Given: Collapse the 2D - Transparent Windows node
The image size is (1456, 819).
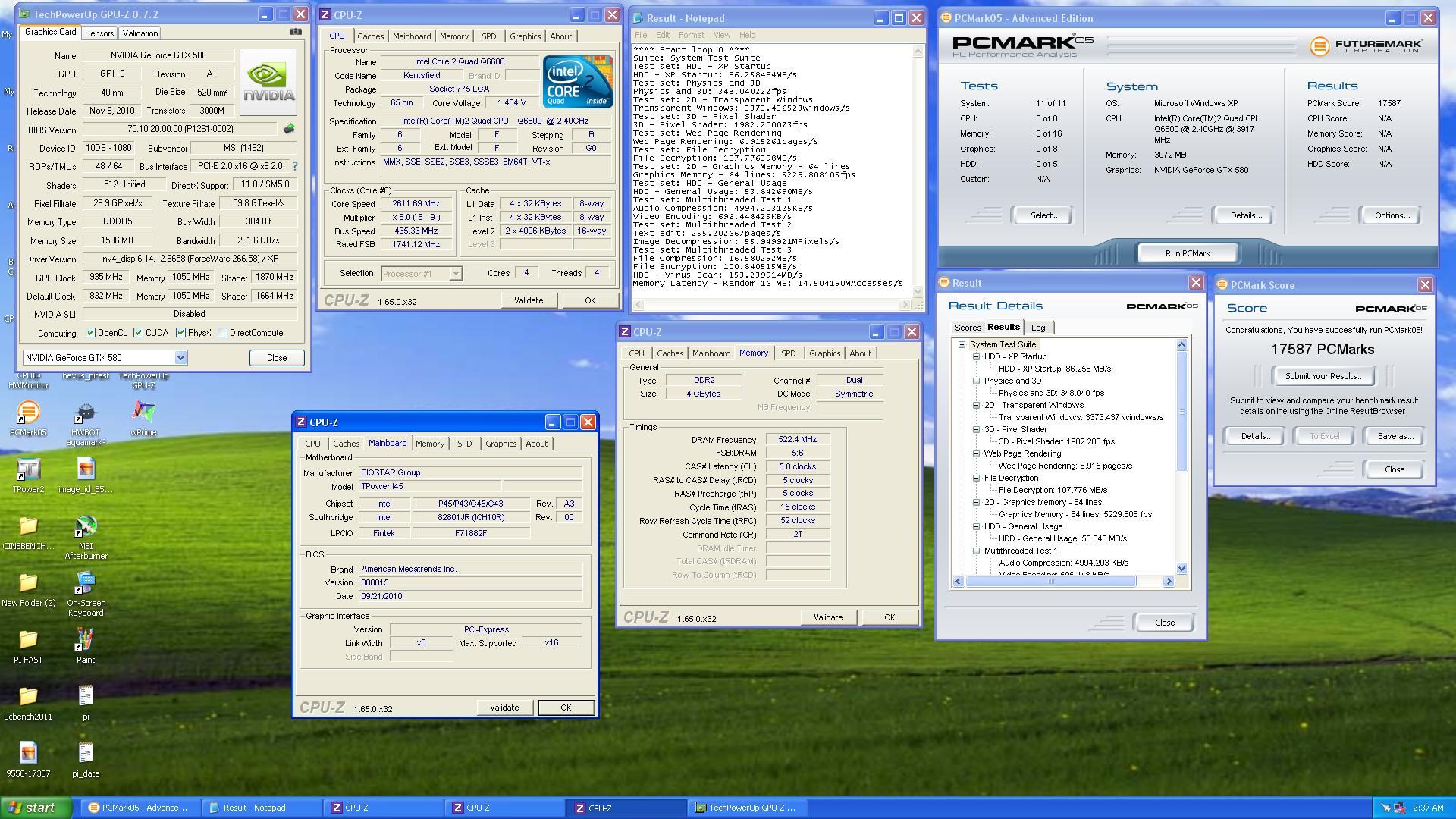Looking at the screenshot, I should (977, 405).
